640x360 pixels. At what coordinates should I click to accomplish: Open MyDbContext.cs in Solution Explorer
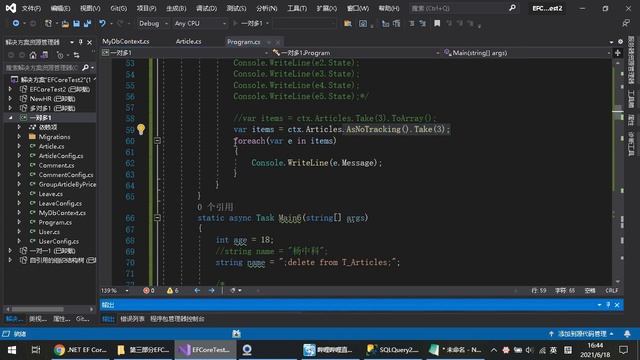(x=62, y=213)
